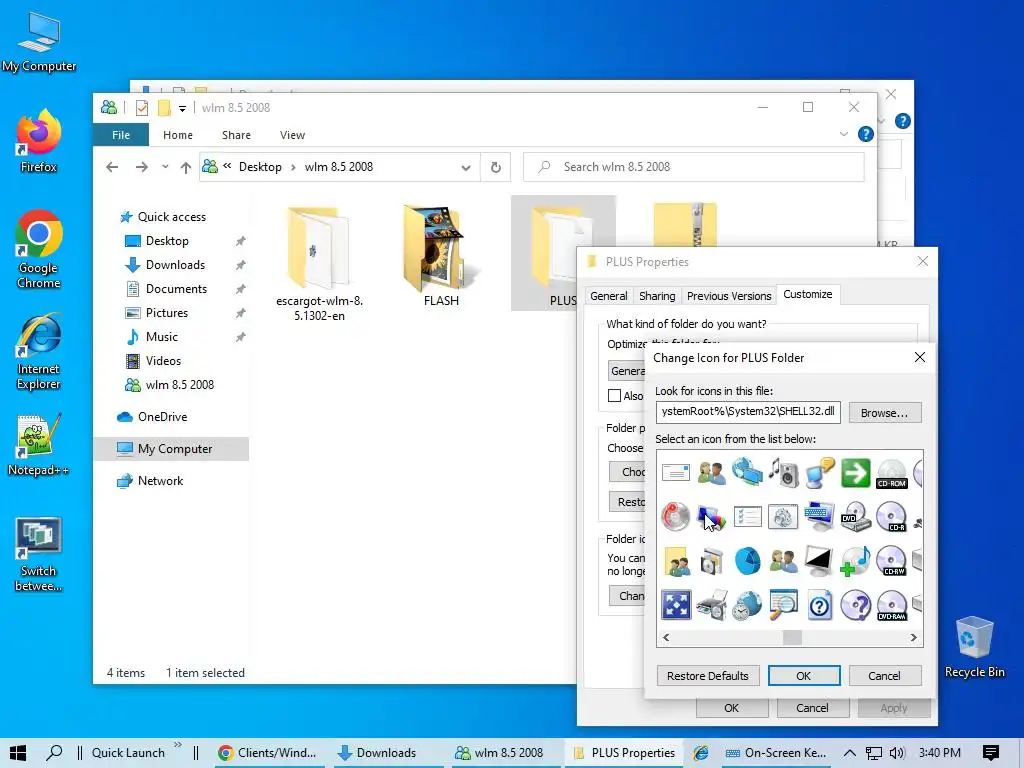
Task: Open the File menu in Explorer
Action: coord(121,135)
